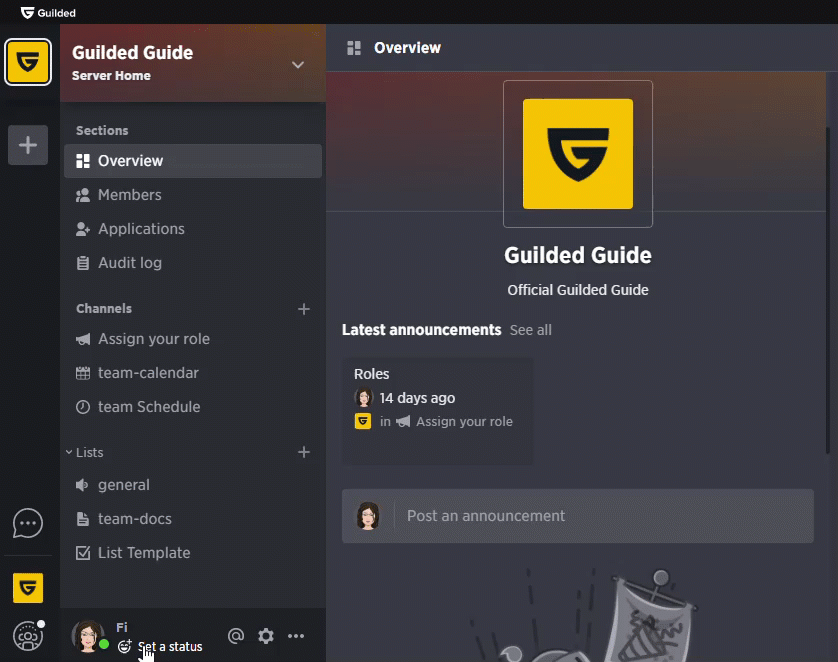Open user settings gear icon
The image size is (838, 662).
(x=266, y=636)
